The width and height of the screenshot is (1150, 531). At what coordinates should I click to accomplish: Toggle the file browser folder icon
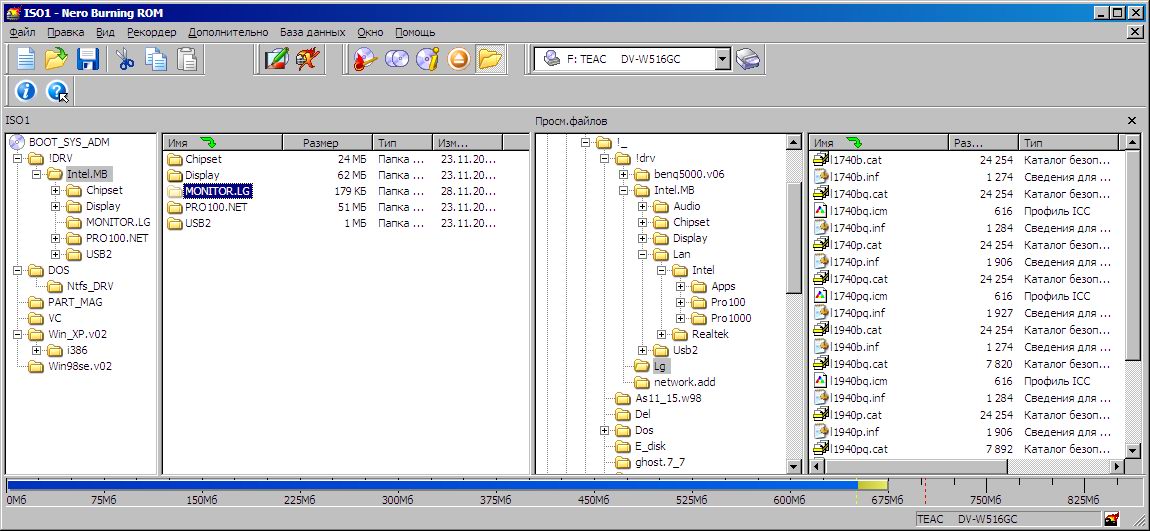(x=489, y=59)
